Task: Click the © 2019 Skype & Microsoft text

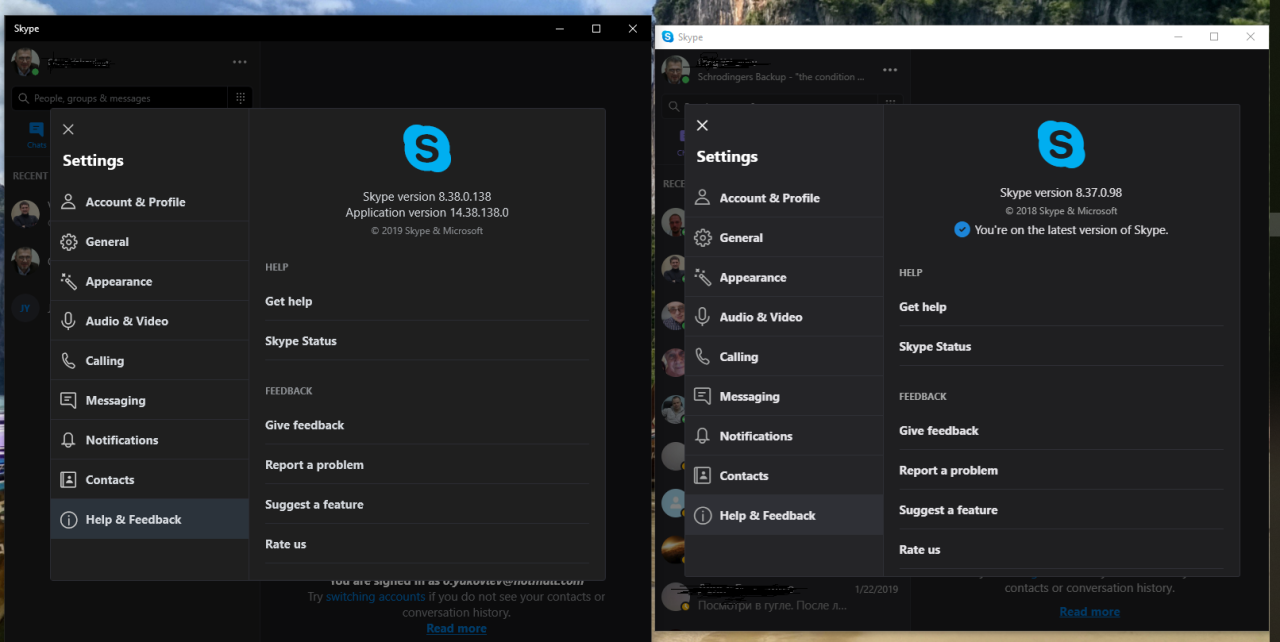Action: coord(427,231)
